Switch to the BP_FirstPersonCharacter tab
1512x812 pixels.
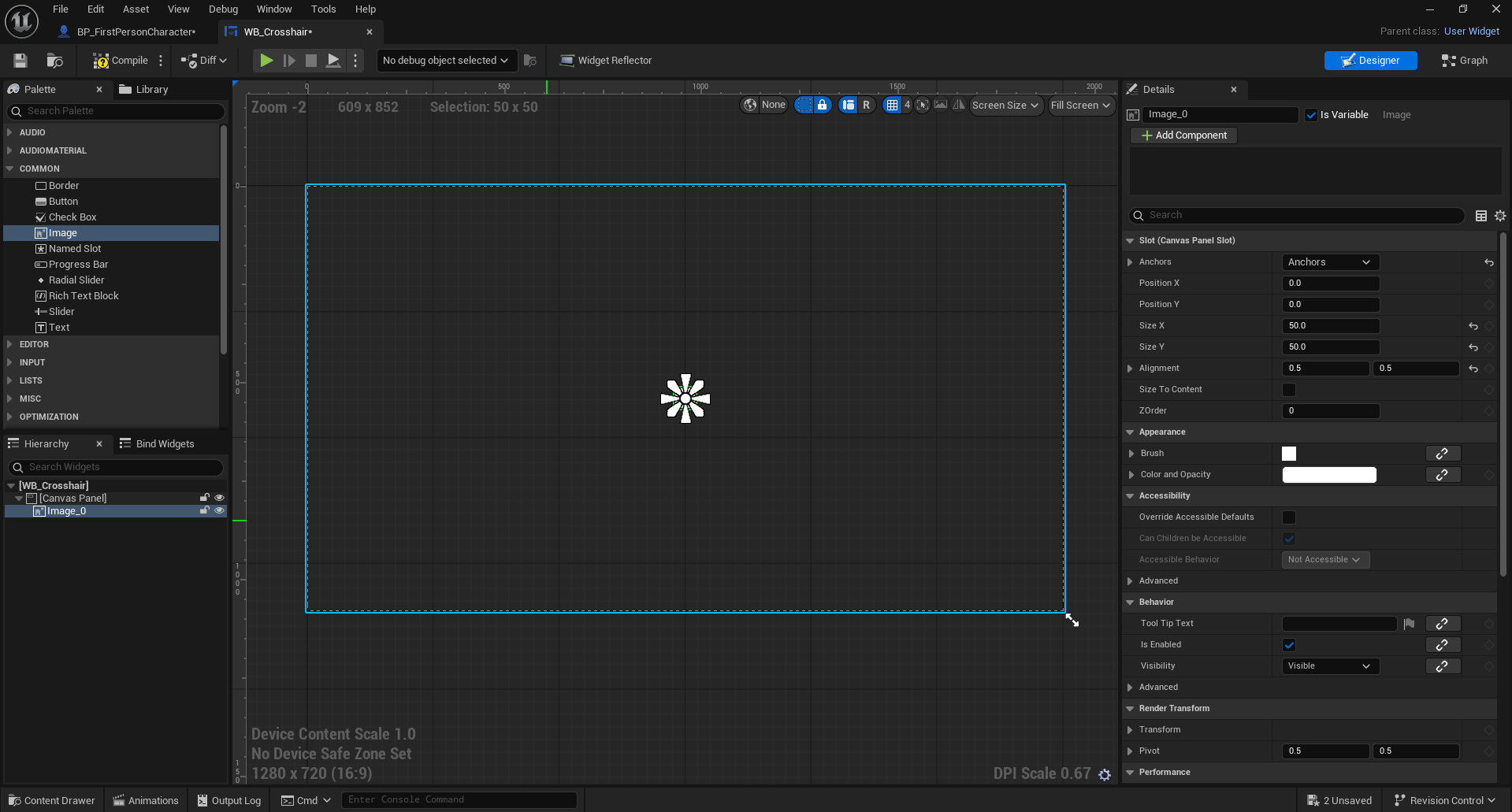click(136, 32)
